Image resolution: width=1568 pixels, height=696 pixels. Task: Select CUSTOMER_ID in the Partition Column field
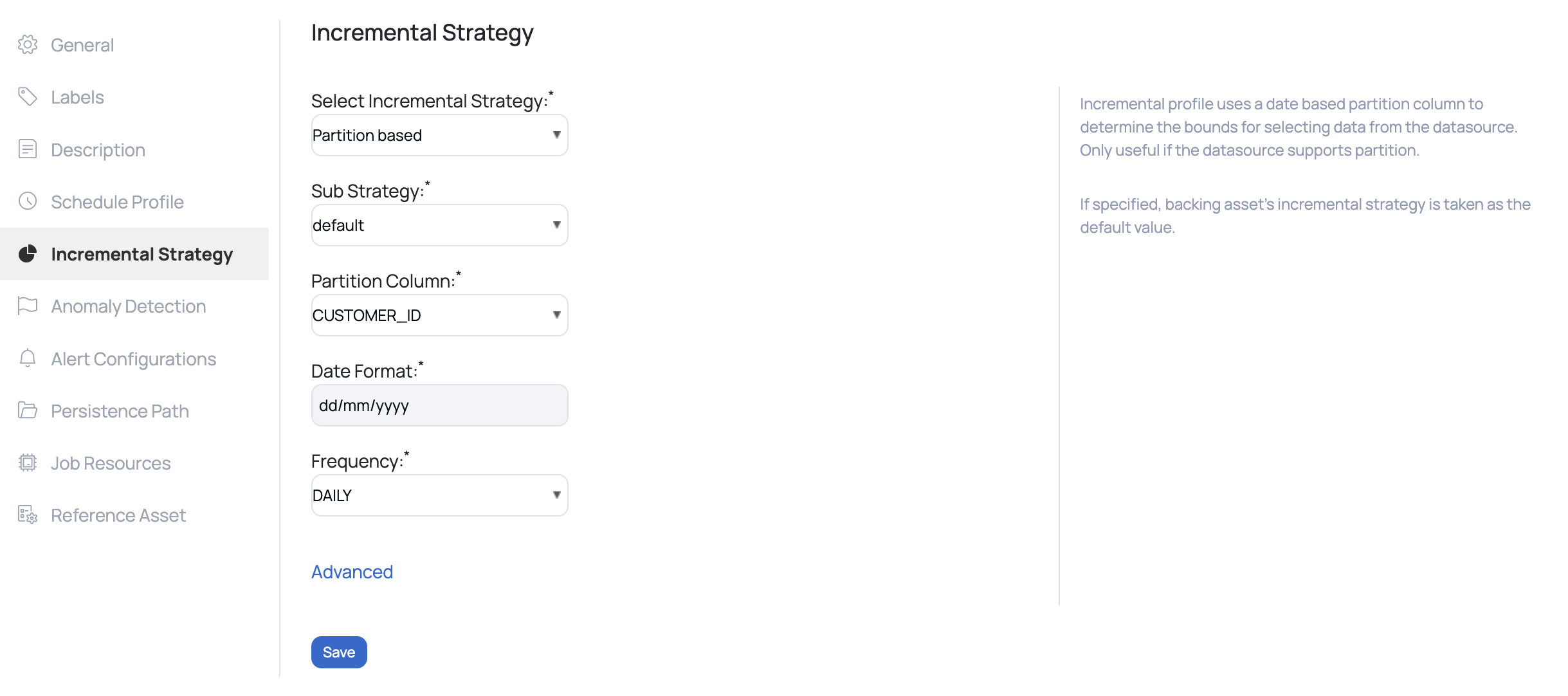439,315
